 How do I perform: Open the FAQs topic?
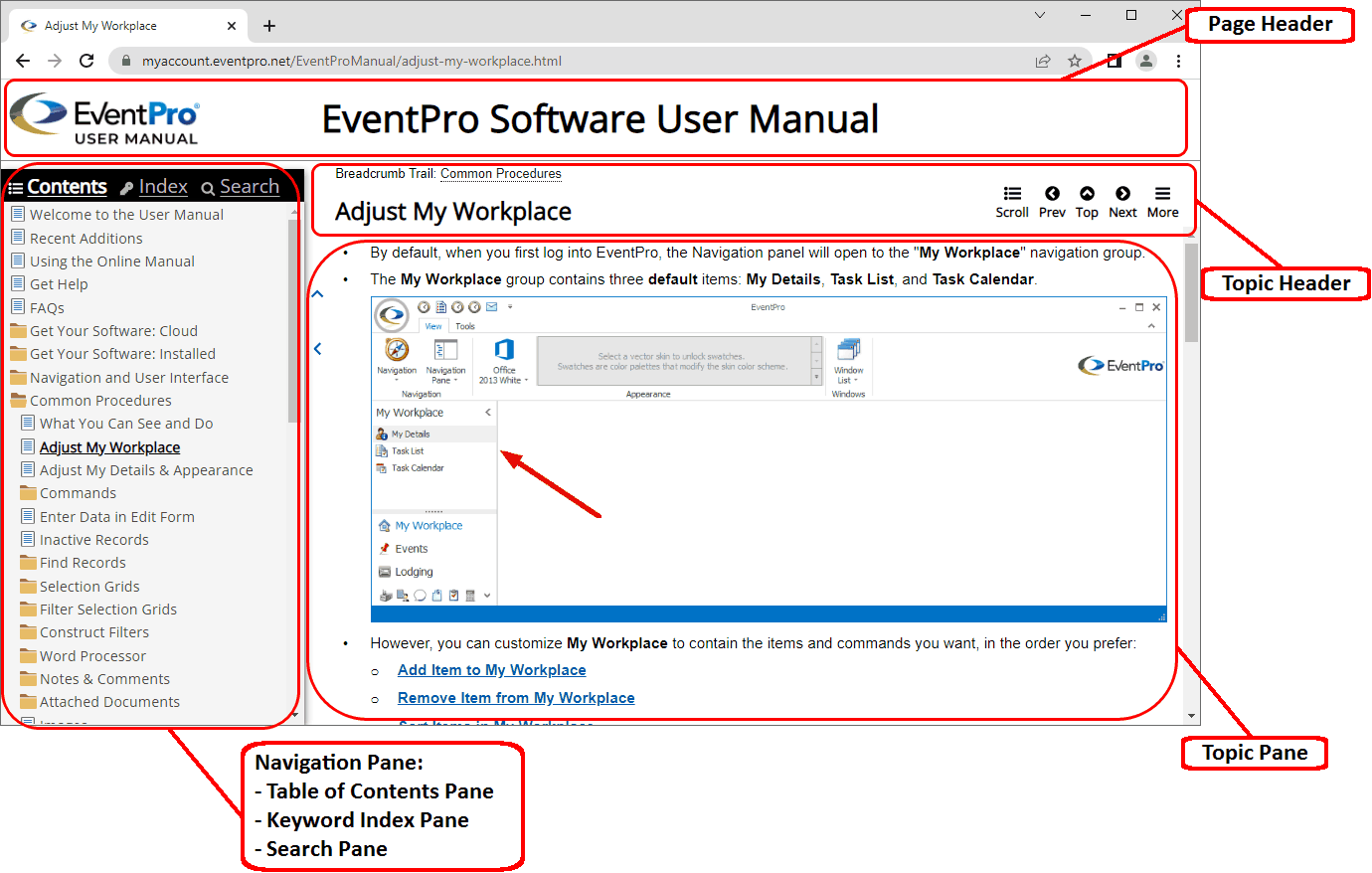tap(38, 308)
